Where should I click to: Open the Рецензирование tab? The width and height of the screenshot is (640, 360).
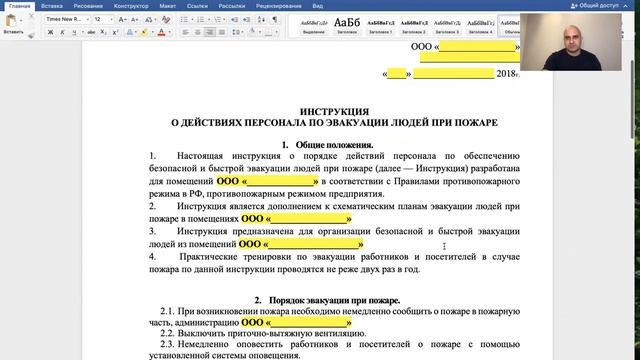pos(279,6)
